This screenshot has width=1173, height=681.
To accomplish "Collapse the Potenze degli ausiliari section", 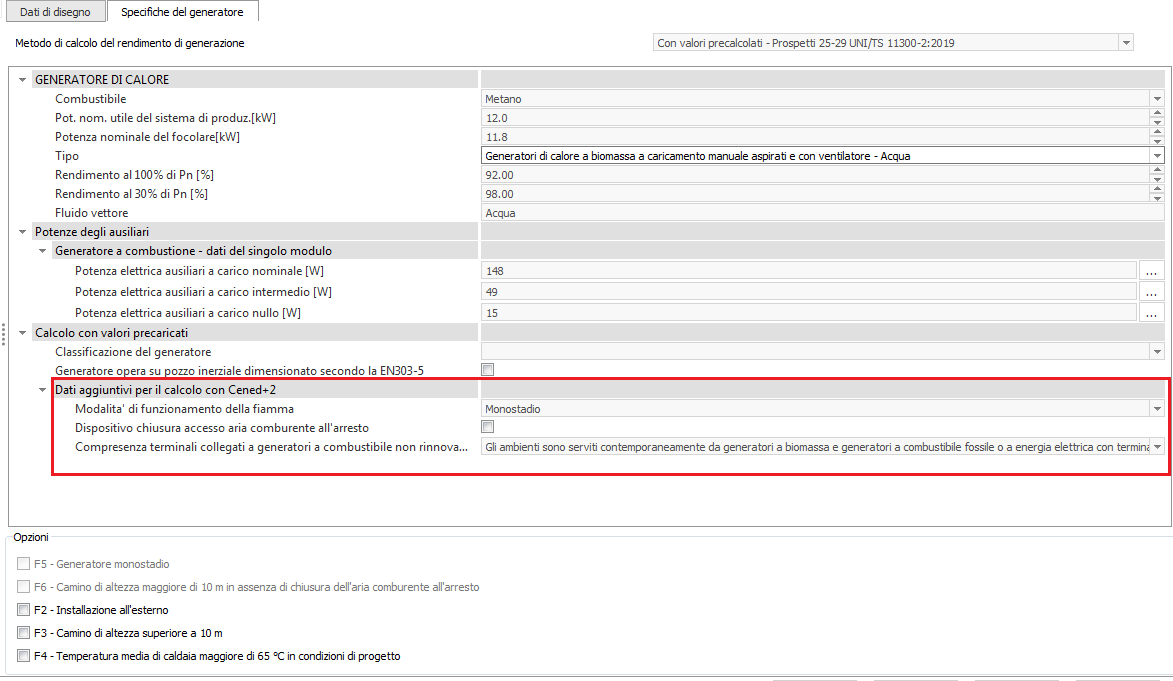I will 23,232.
